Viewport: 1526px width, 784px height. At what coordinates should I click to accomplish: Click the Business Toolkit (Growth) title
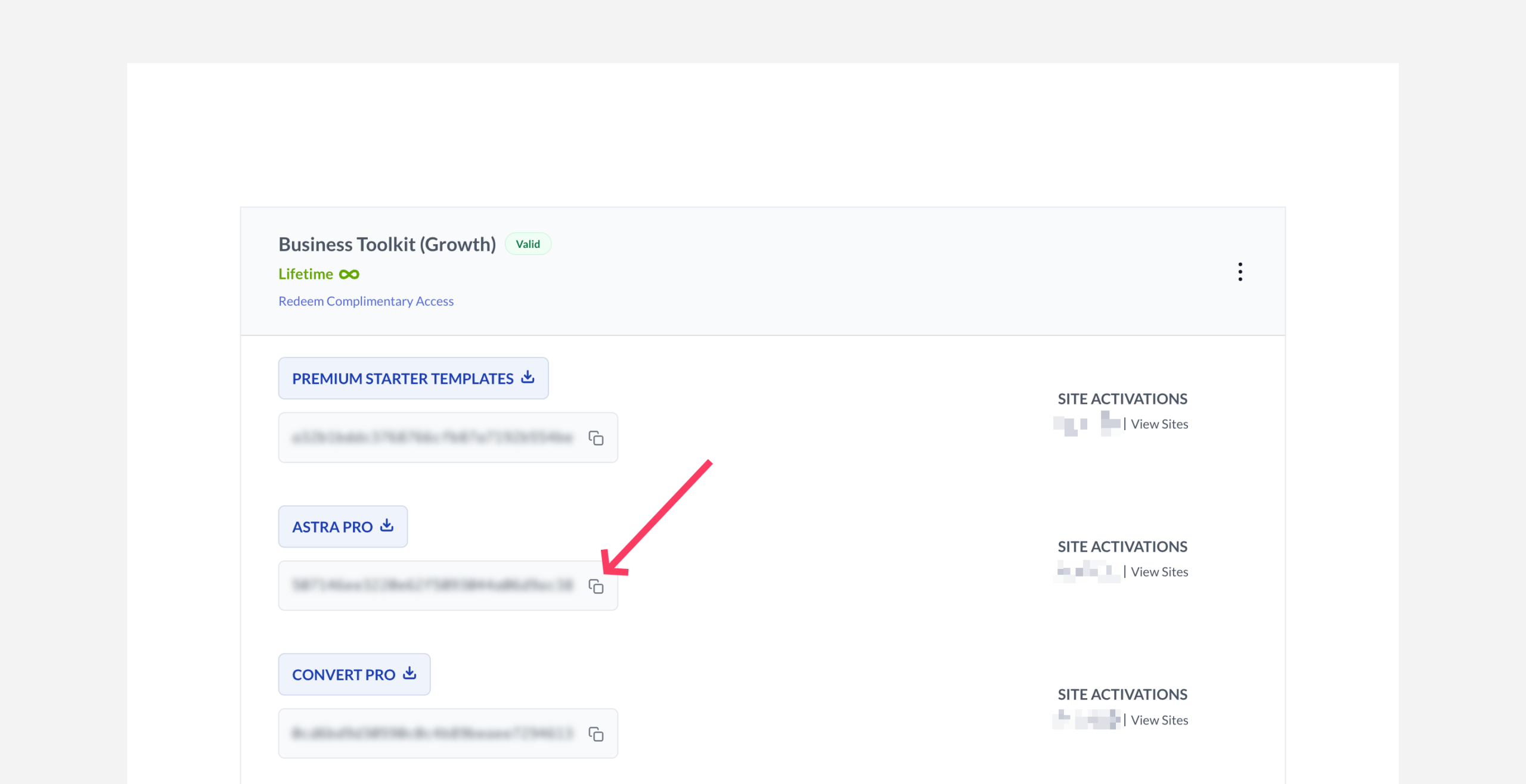click(x=387, y=244)
